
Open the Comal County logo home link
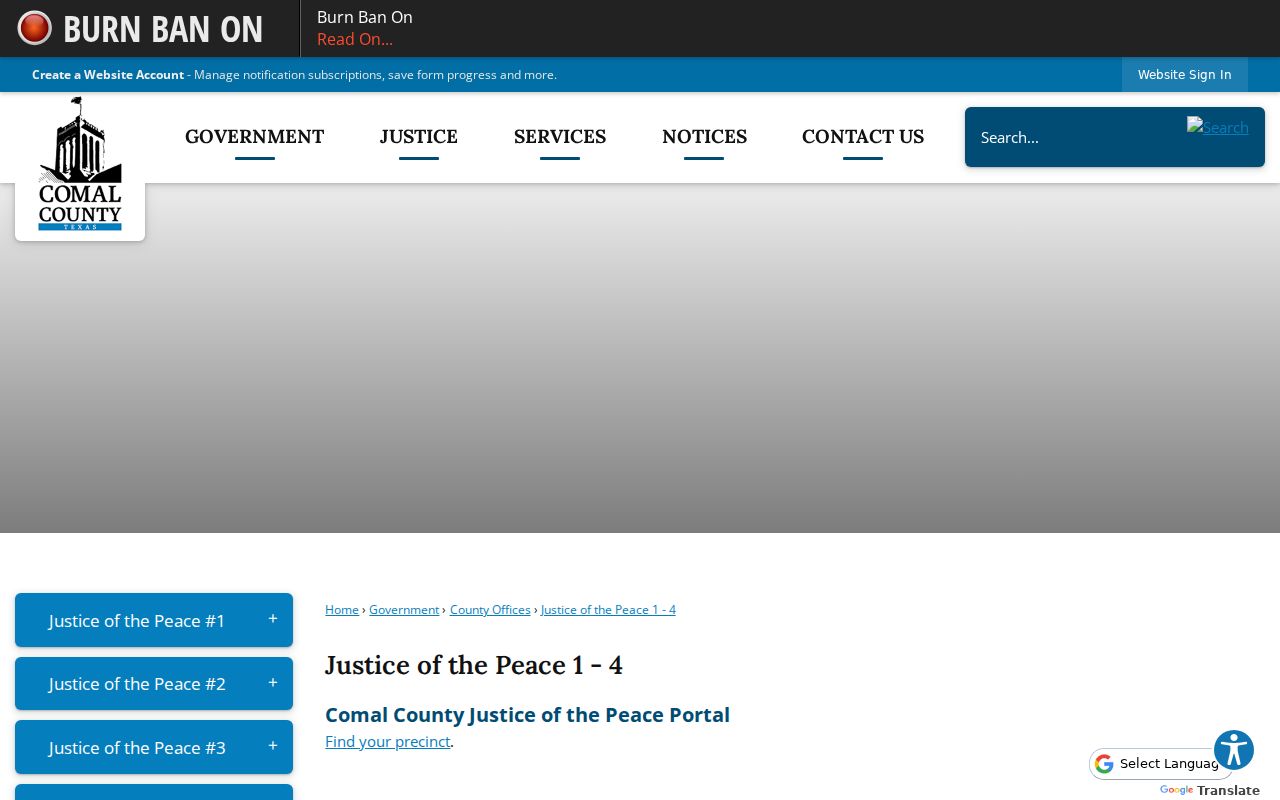click(80, 165)
